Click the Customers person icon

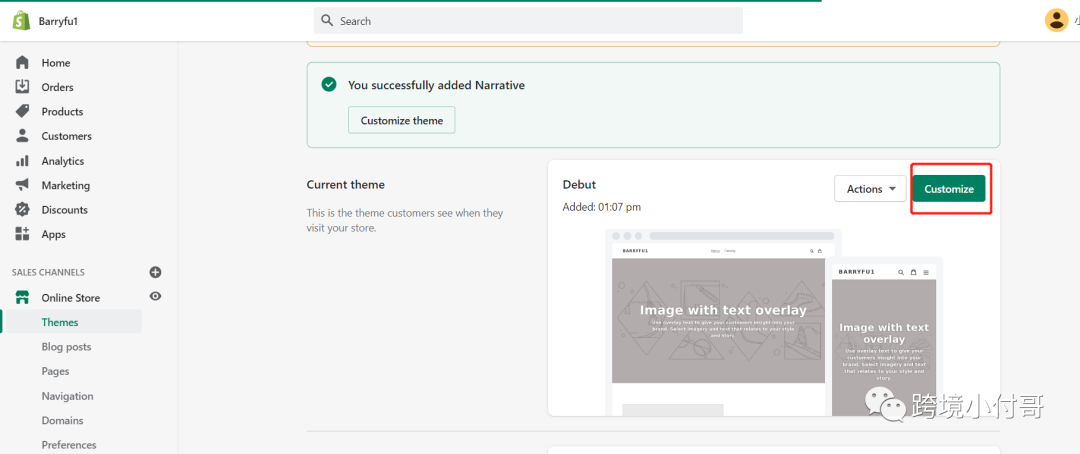click(x=22, y=136)
